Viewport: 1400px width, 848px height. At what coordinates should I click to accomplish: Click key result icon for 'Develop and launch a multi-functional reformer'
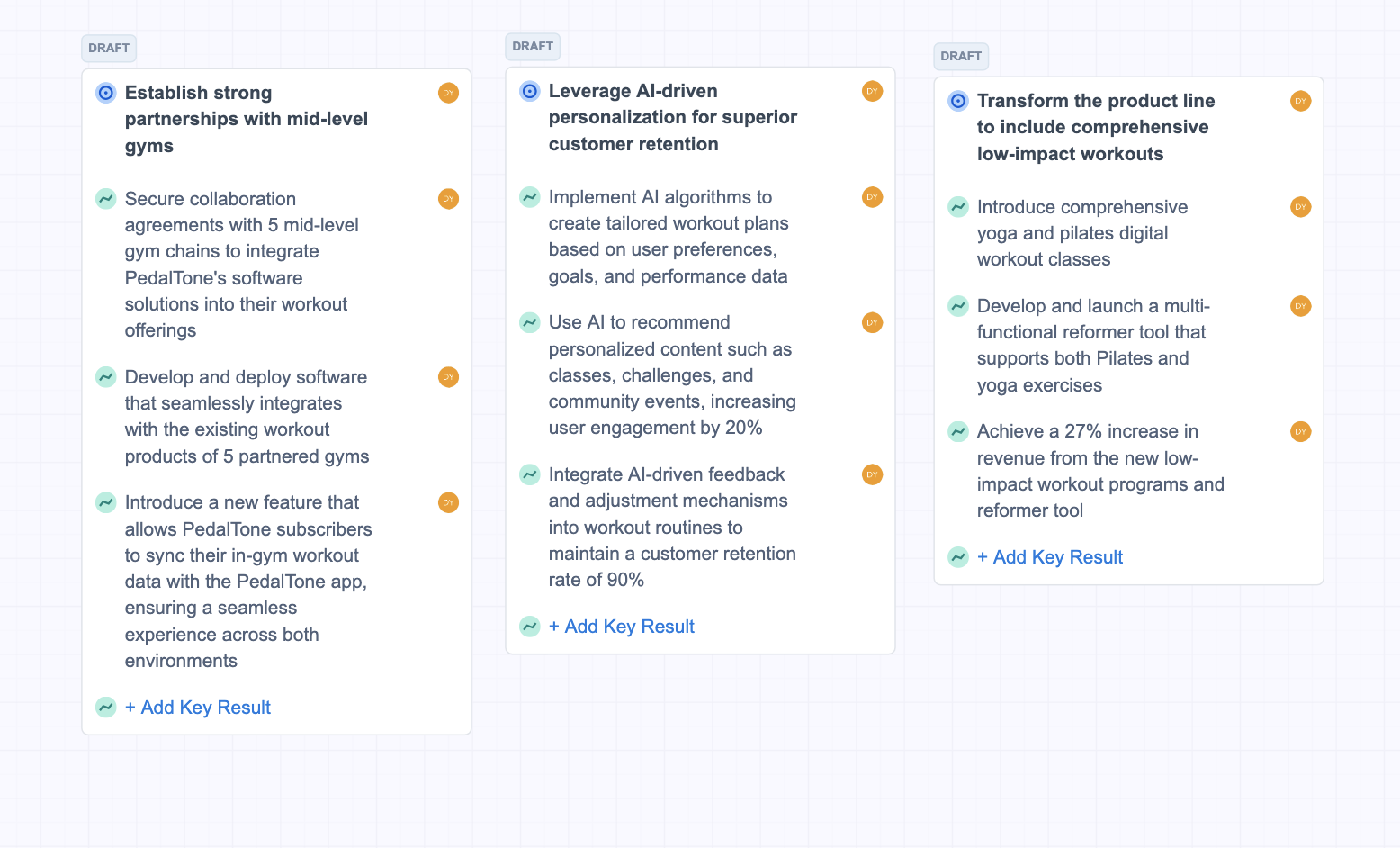tap(958, 306)
